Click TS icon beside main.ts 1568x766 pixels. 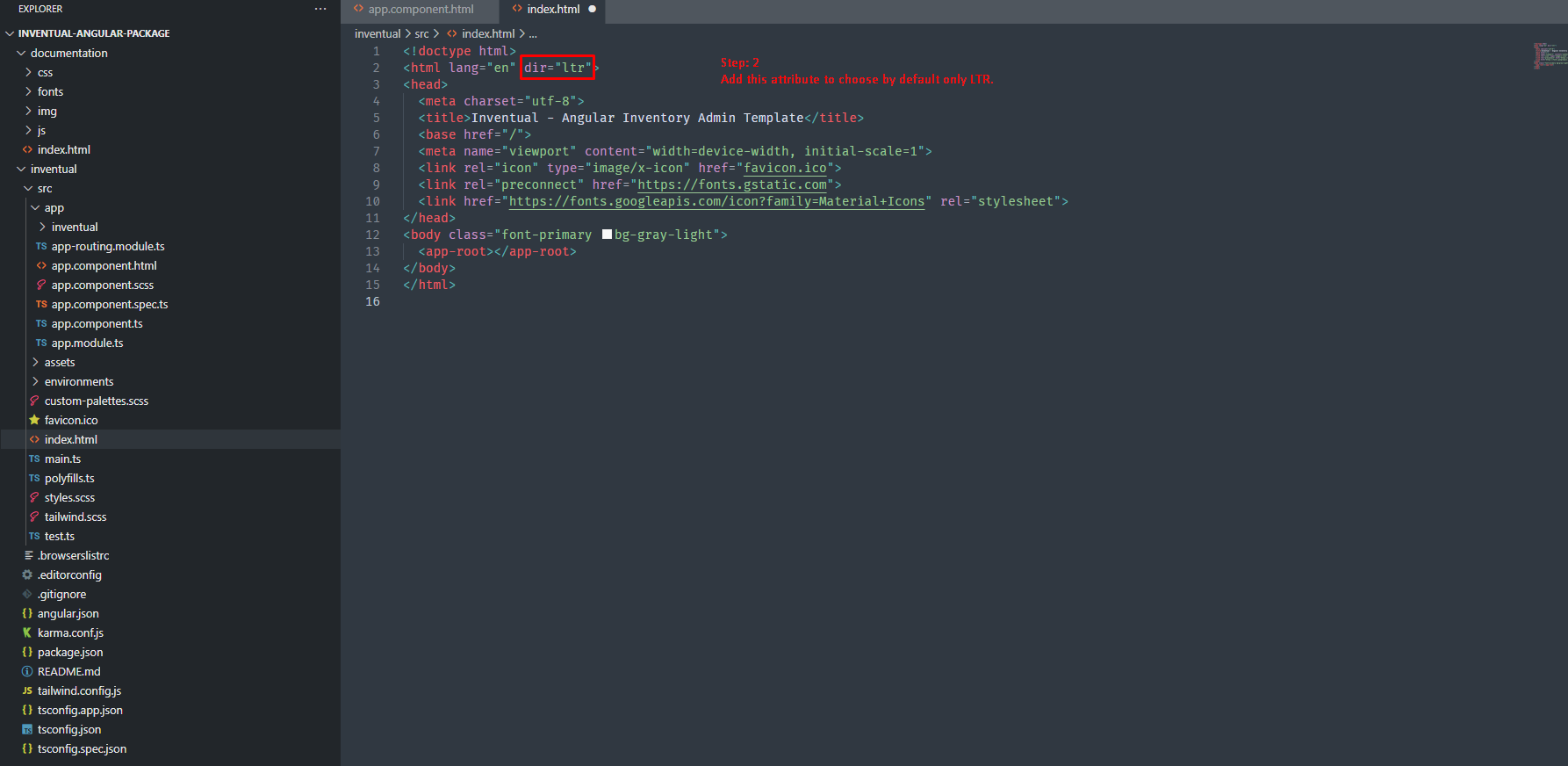click(34, 459)
